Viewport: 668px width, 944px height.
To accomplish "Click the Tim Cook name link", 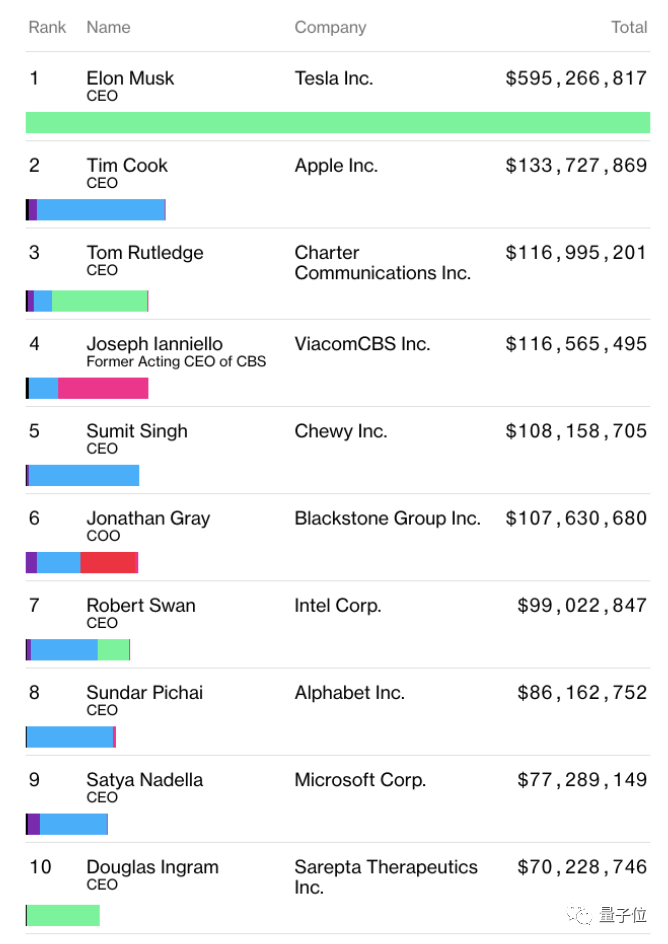I will tap(127, 165).
